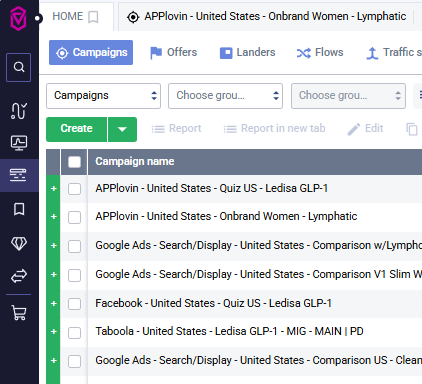Open the Create button dropdown arrow
The width and height of the screenshot is (422, 384).
[x=122, y=129]
